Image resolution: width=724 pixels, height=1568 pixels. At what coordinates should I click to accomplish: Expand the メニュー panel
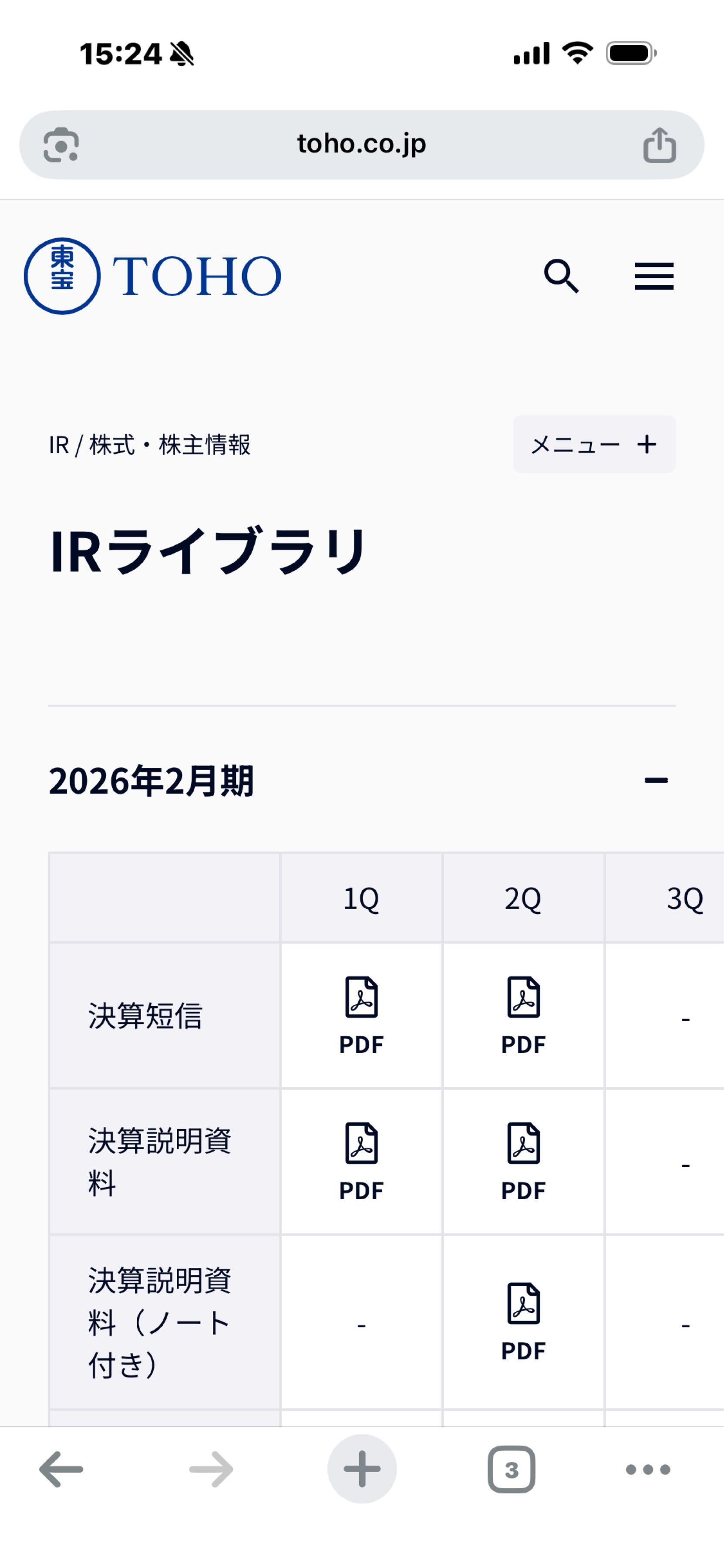(594, 444)
